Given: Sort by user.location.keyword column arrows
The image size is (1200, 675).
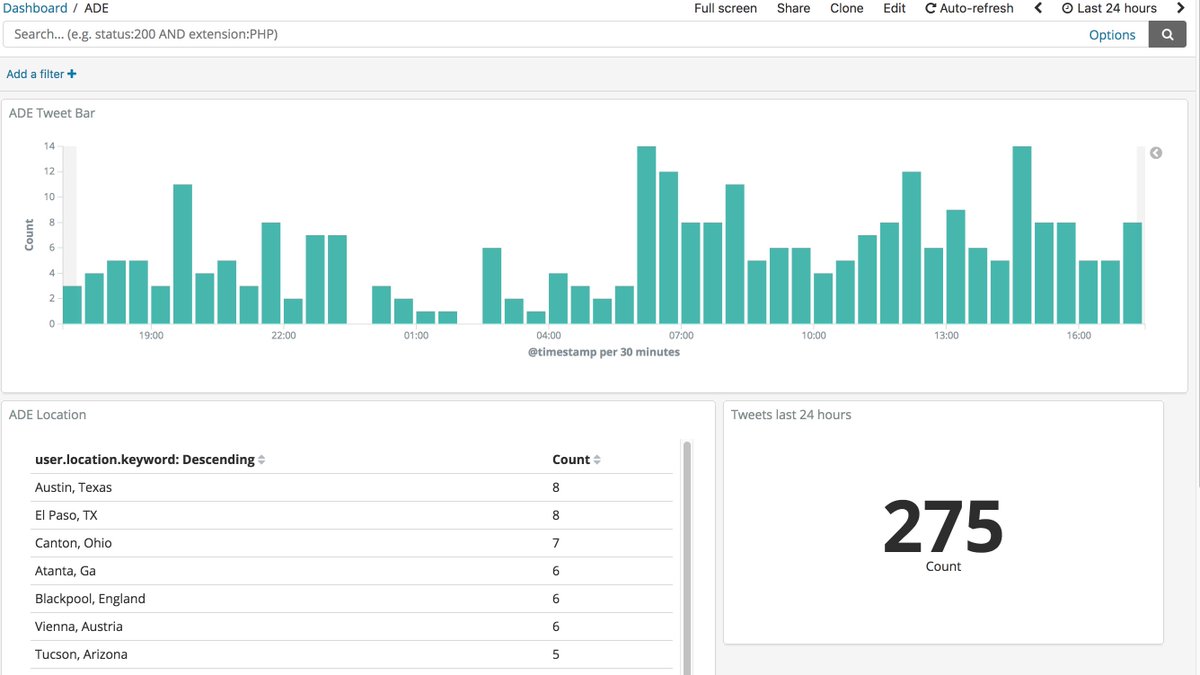Looking at the screenshot, I should click(x=262, y=460).
